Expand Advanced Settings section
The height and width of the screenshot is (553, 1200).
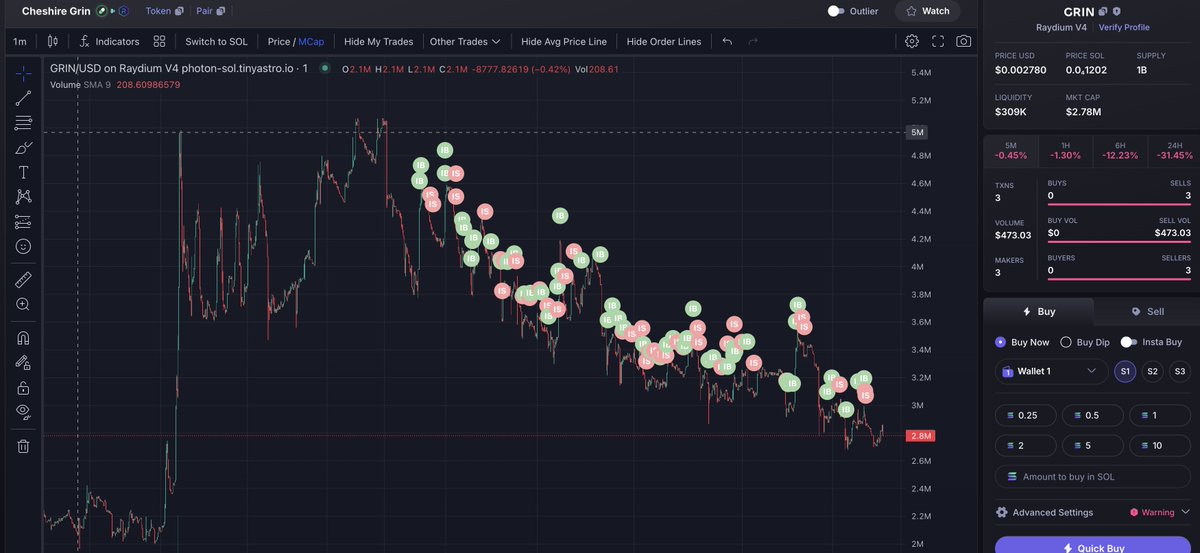1045,512
